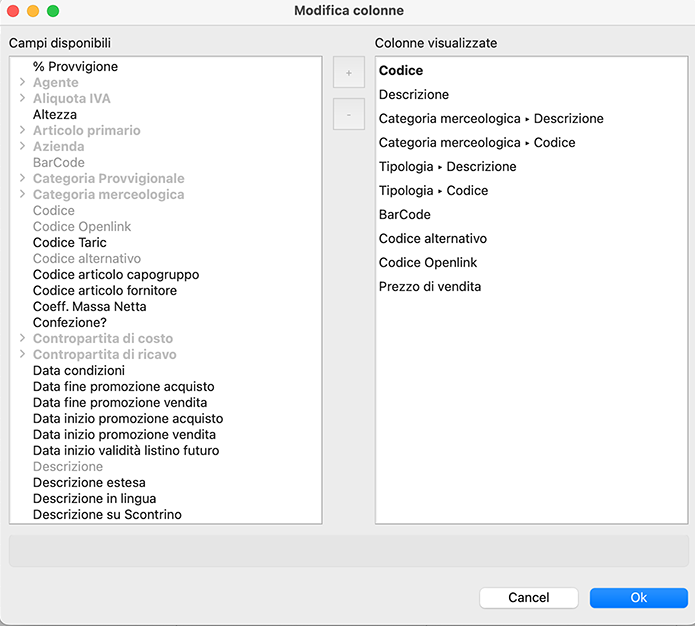695x626 pixels.
Task: Expand the Categoria merceologica node
Action: click(23, 195)
